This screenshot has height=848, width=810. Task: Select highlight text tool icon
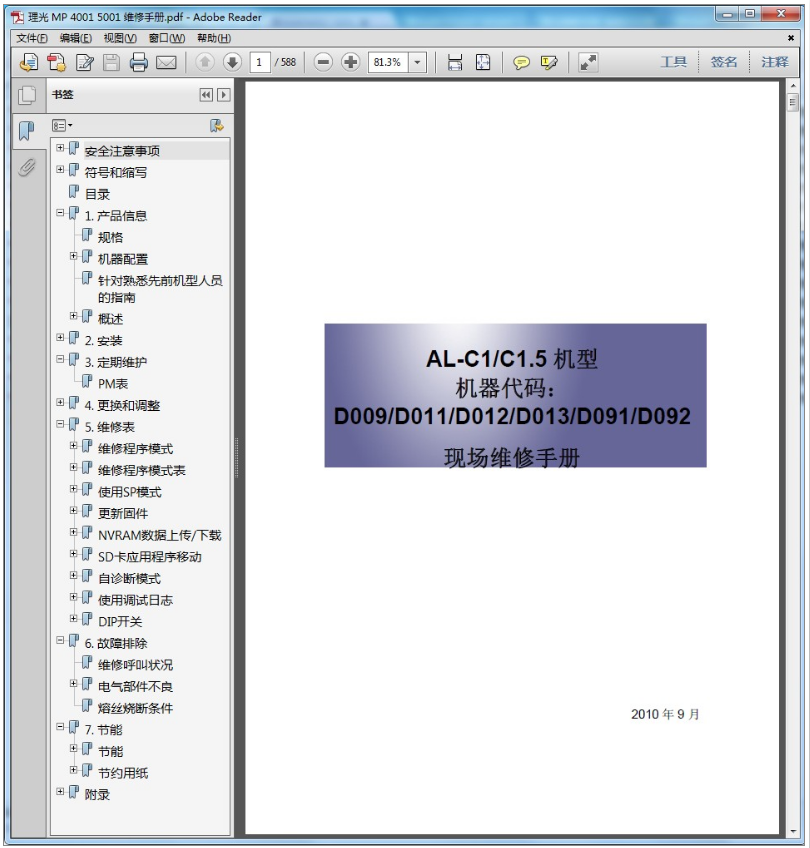pos(548,63)
